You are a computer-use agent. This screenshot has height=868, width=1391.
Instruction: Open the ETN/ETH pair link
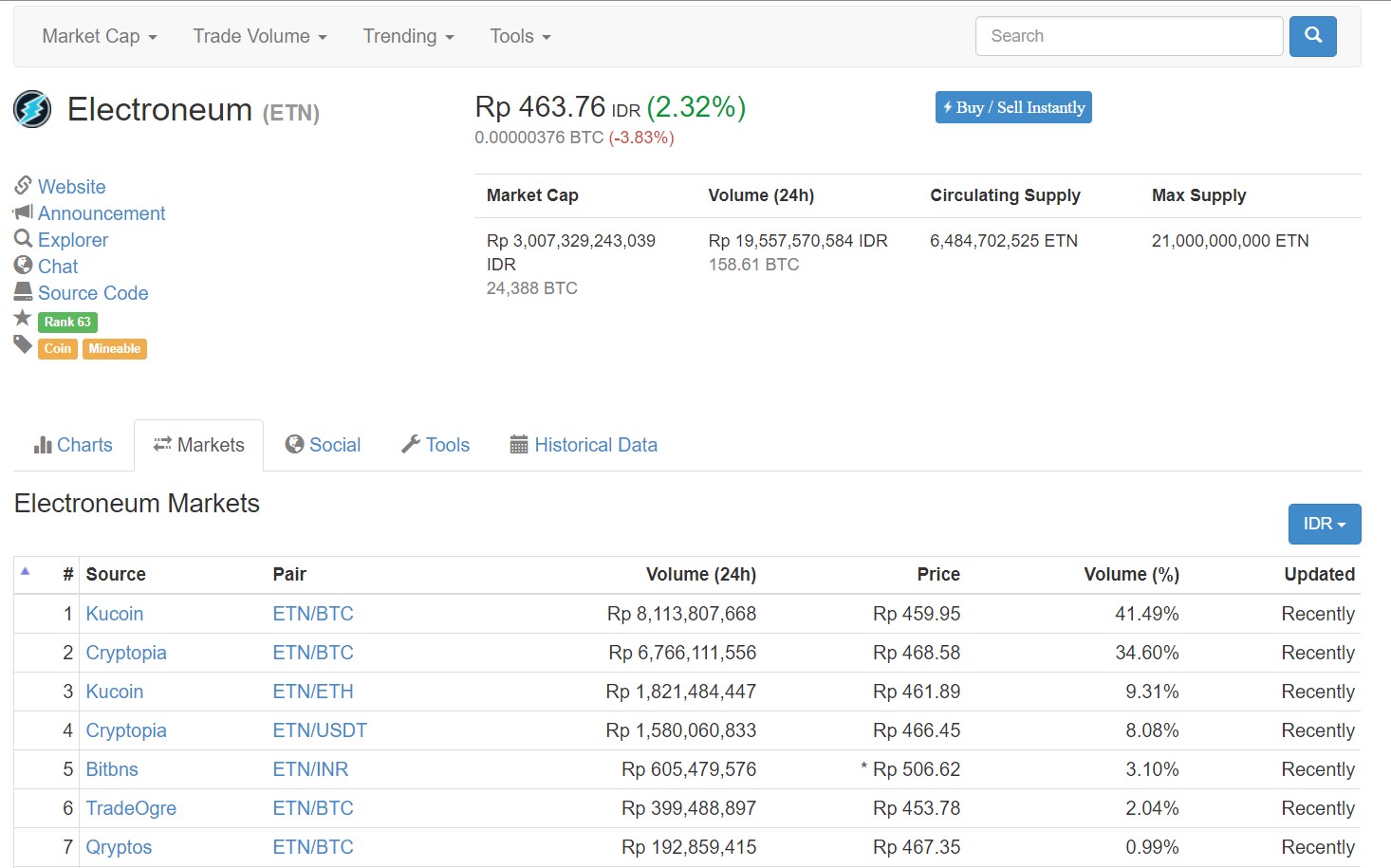(x=313, y=692)
